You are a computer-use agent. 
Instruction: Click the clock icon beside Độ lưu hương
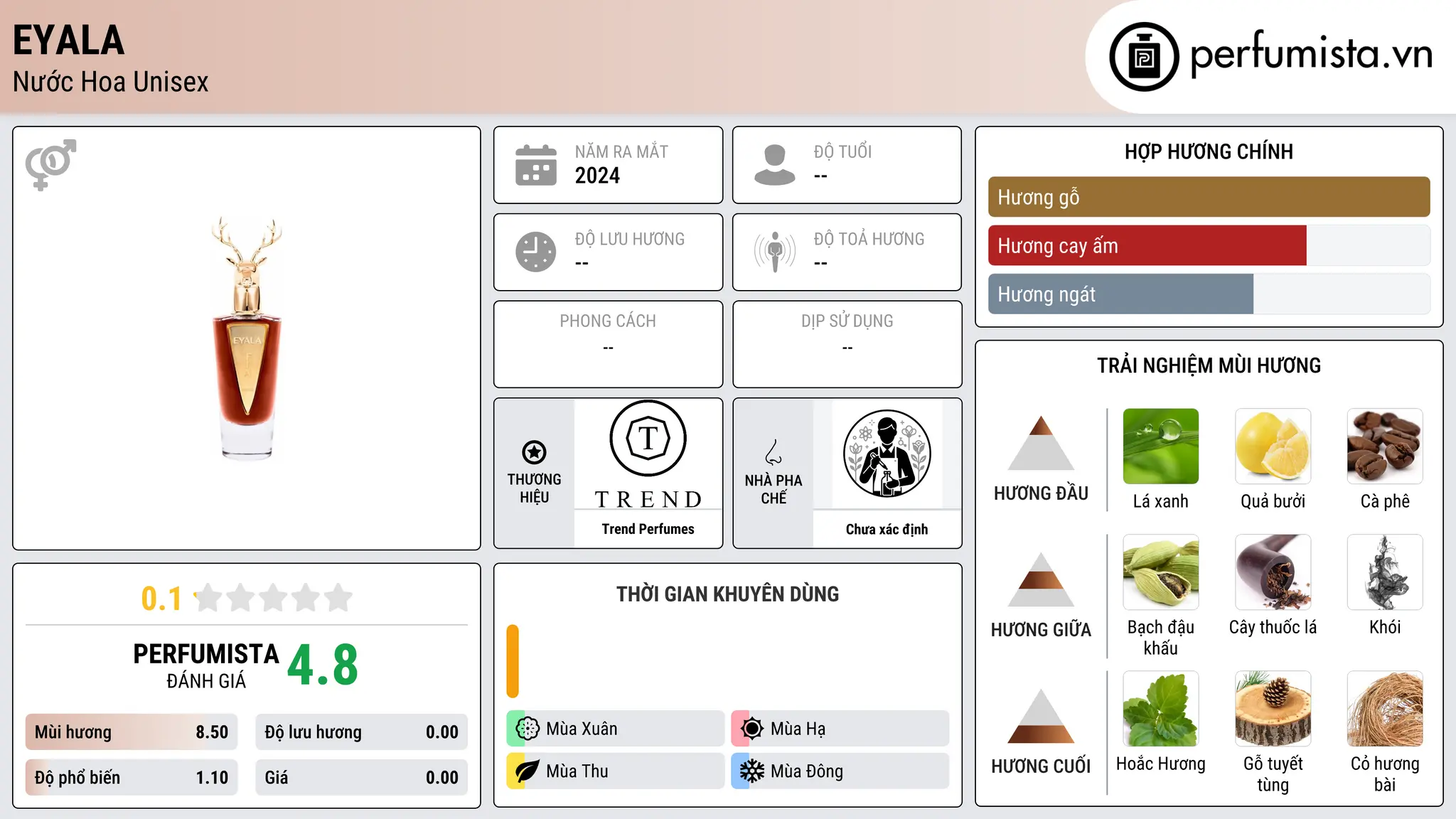pos(536,252)
